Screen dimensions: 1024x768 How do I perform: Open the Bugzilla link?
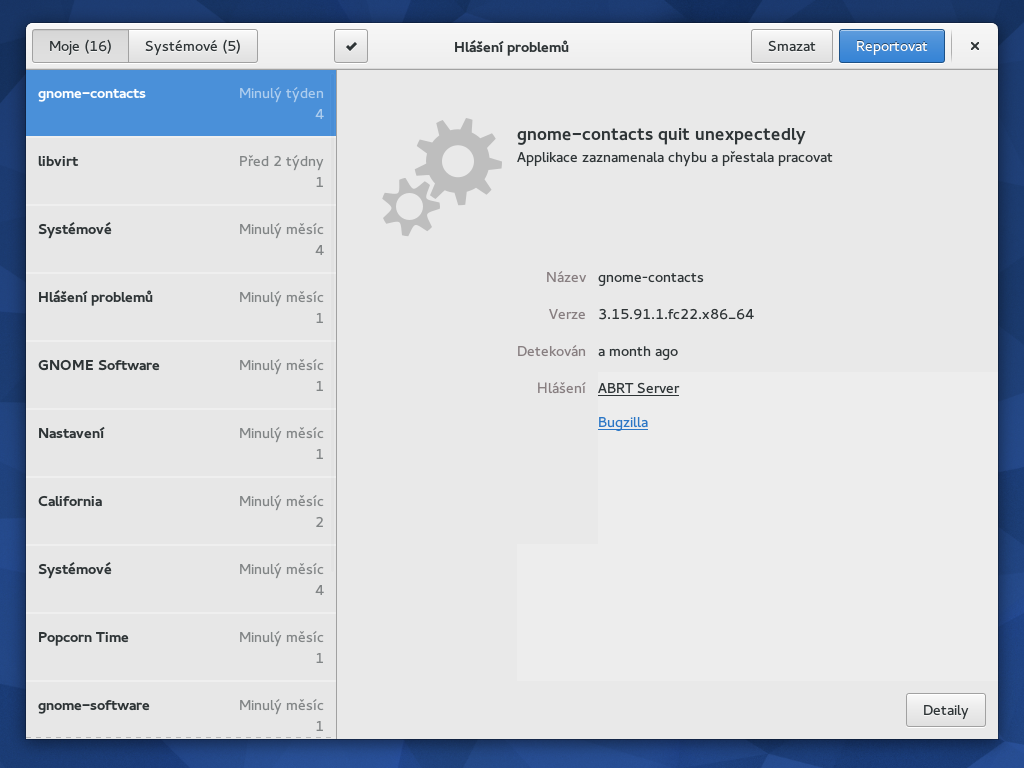[623, 422]
